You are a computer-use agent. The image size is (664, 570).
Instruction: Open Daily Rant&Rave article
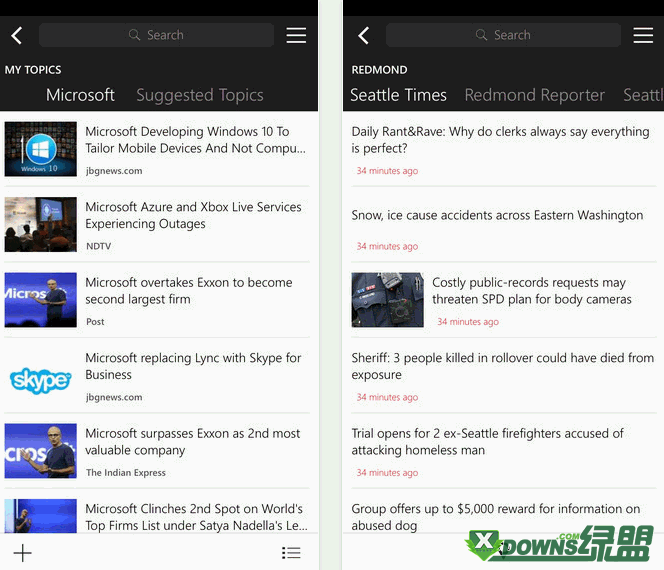click(x=500, y=140)
